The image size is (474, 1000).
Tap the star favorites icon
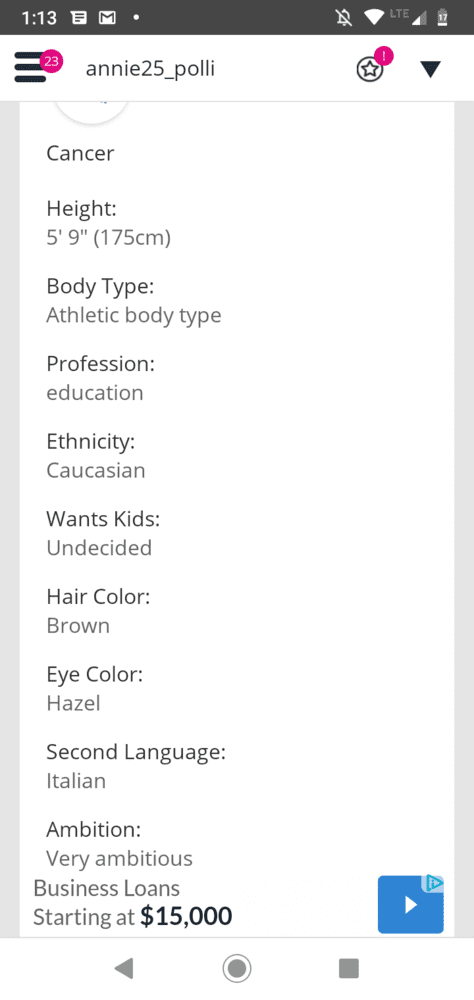[x=370, y=69]
